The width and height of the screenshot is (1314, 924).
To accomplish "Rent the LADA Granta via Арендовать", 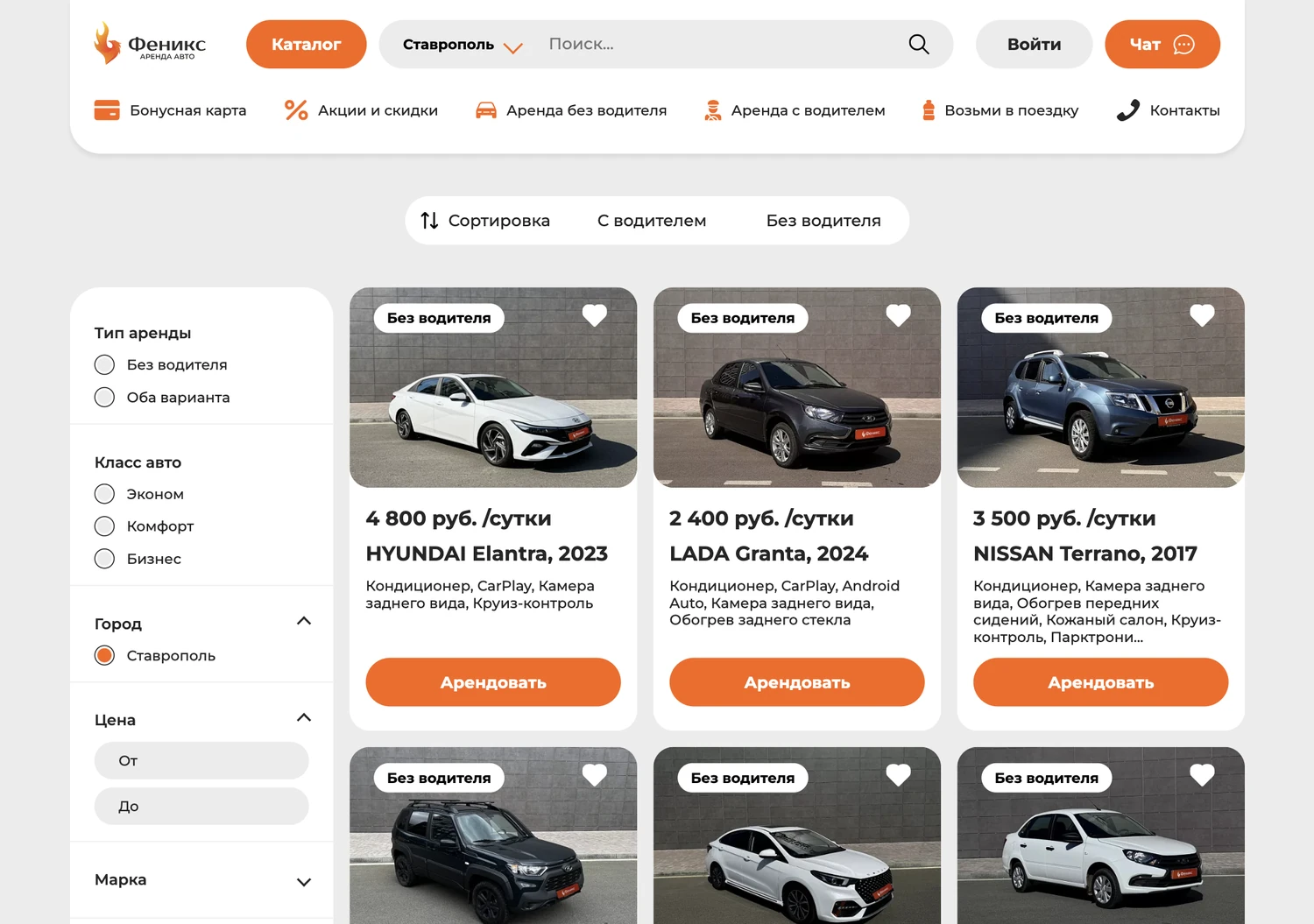I will coord(797,682).
